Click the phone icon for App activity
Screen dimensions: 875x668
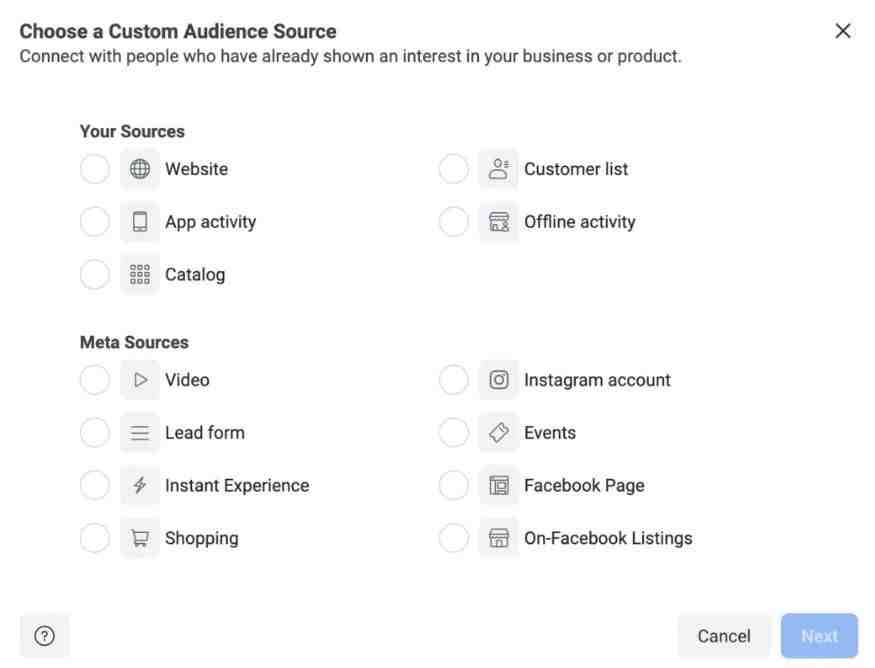tap(140, 222)
